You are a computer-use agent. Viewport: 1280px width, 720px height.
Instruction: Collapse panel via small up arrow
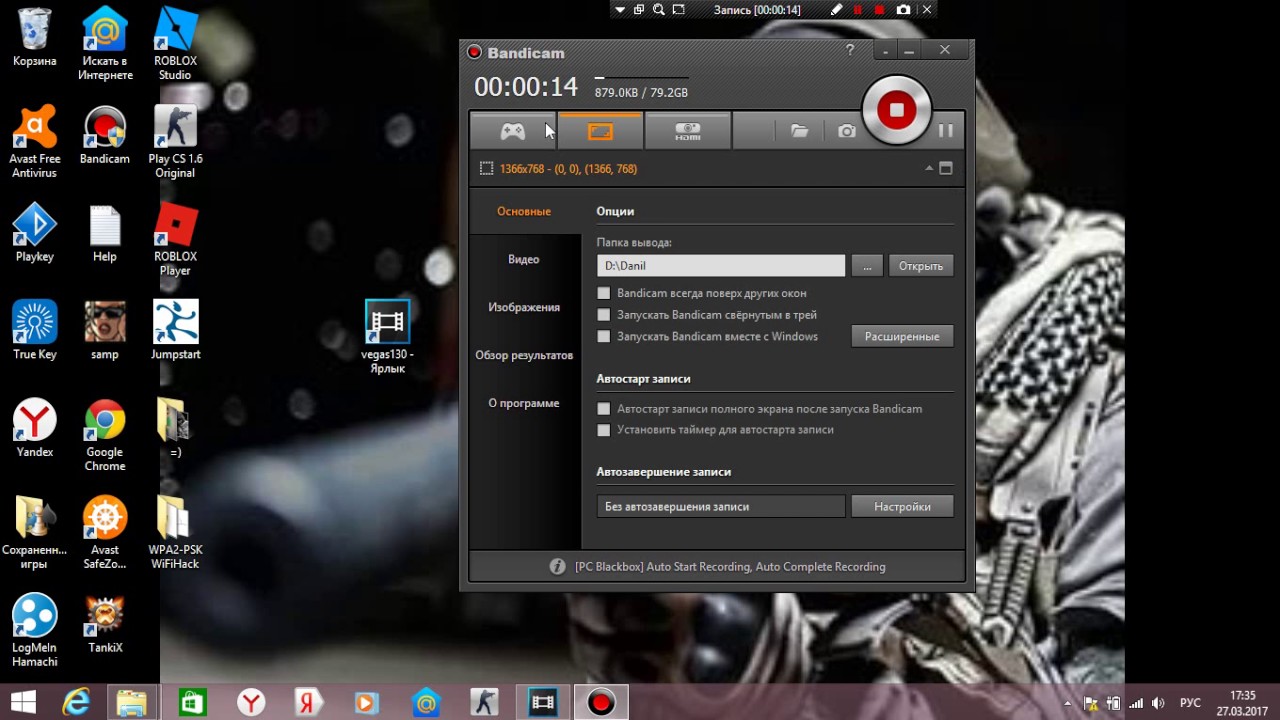[x=929, y=169]
